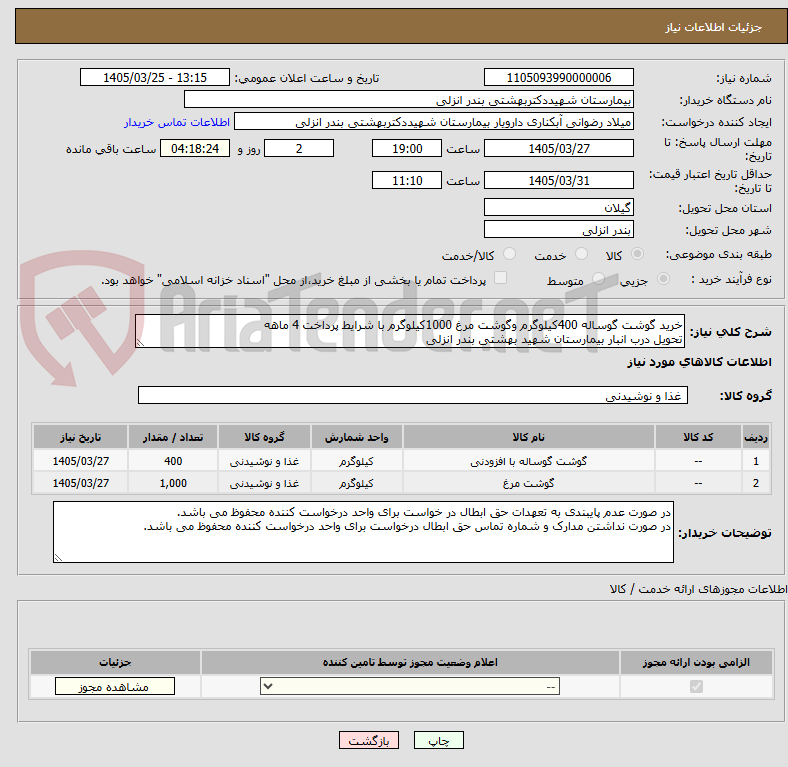The width and height of the screenshot is (788, 767).
Task: Click the ردیف column header
Action: click(x=756, y=437)
